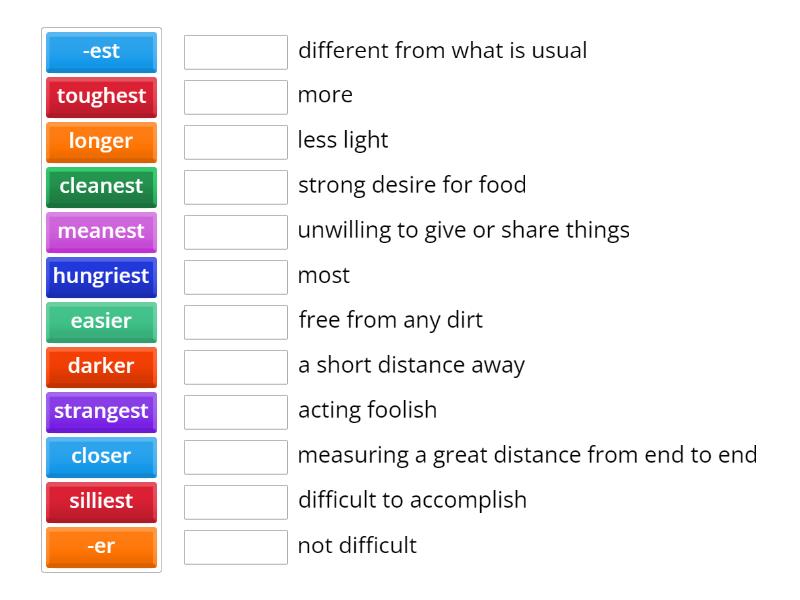Select the "hungriest" word tile
800x600 pixels.
(x=100, y=277)
